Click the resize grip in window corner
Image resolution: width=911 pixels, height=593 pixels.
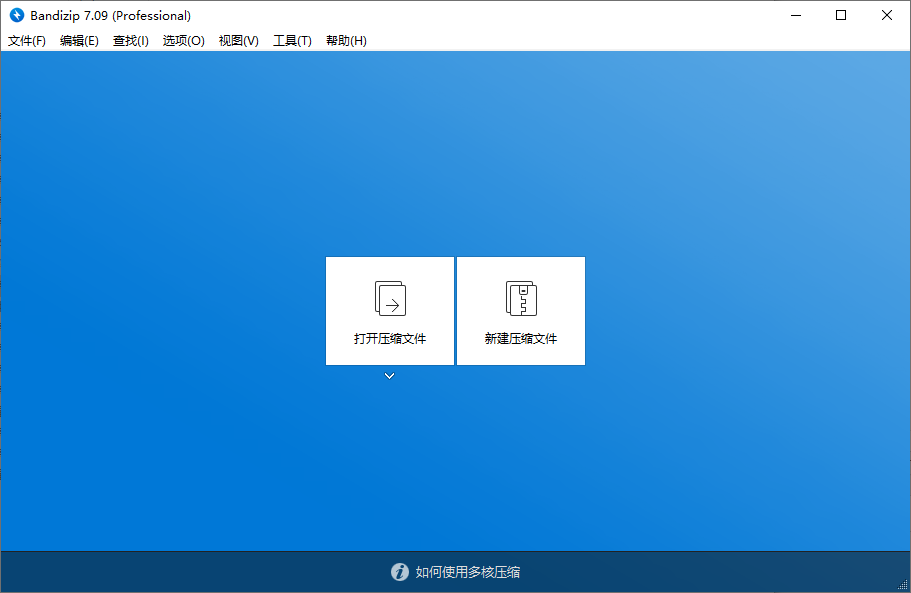coord(902,584)
